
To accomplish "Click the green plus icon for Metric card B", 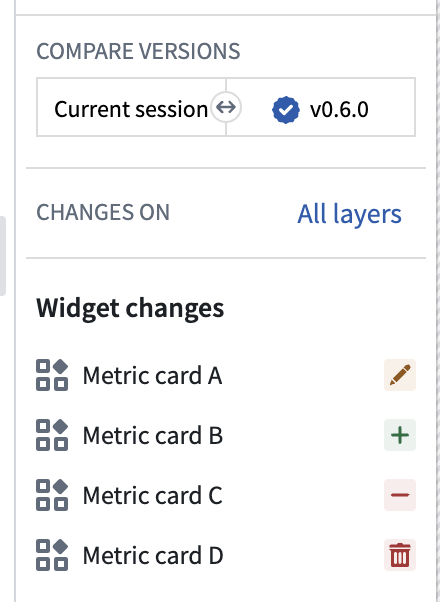I will [x=400, y=435].
